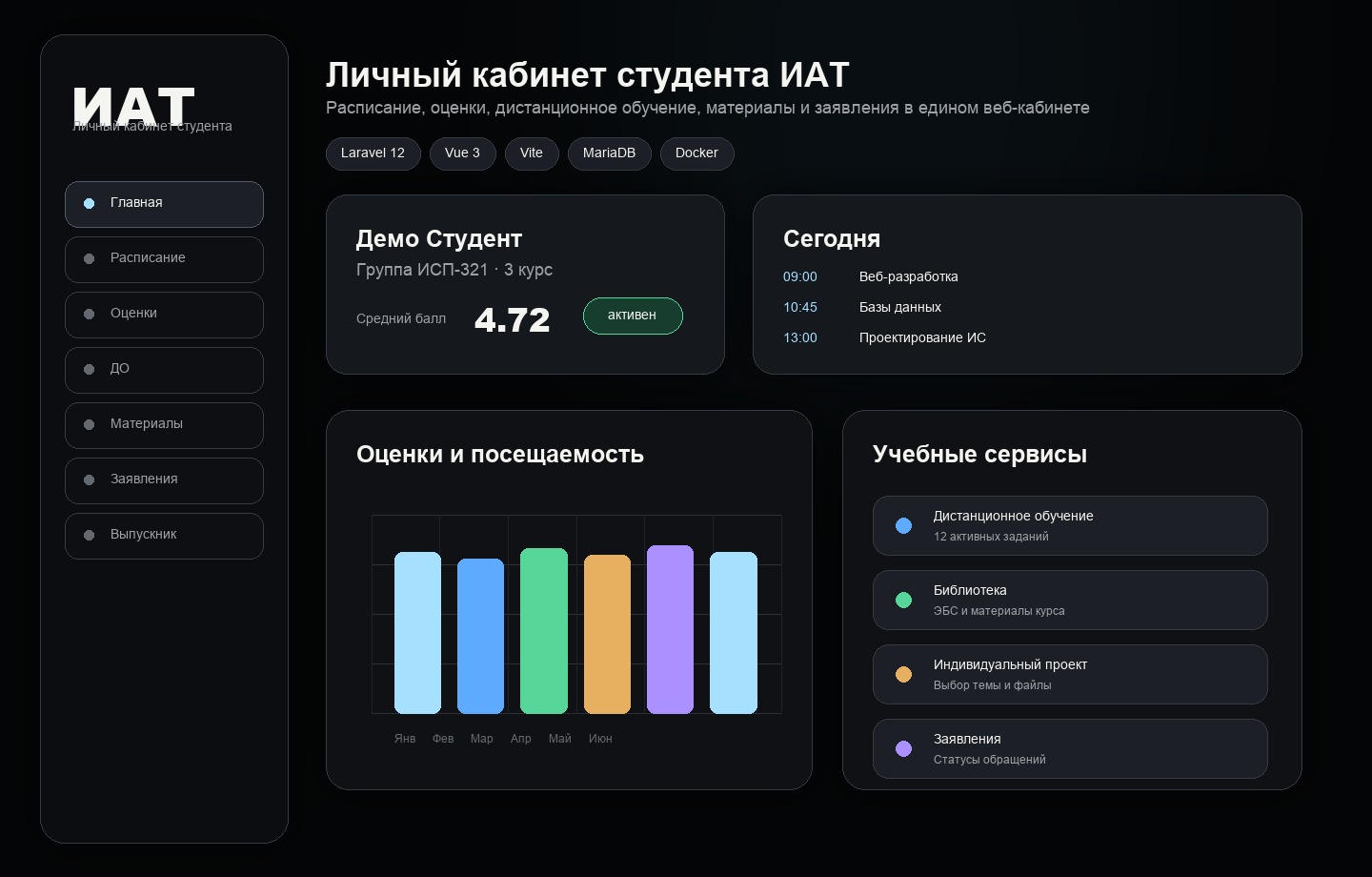Select the ДО sidebar item

tap(164, 370)
